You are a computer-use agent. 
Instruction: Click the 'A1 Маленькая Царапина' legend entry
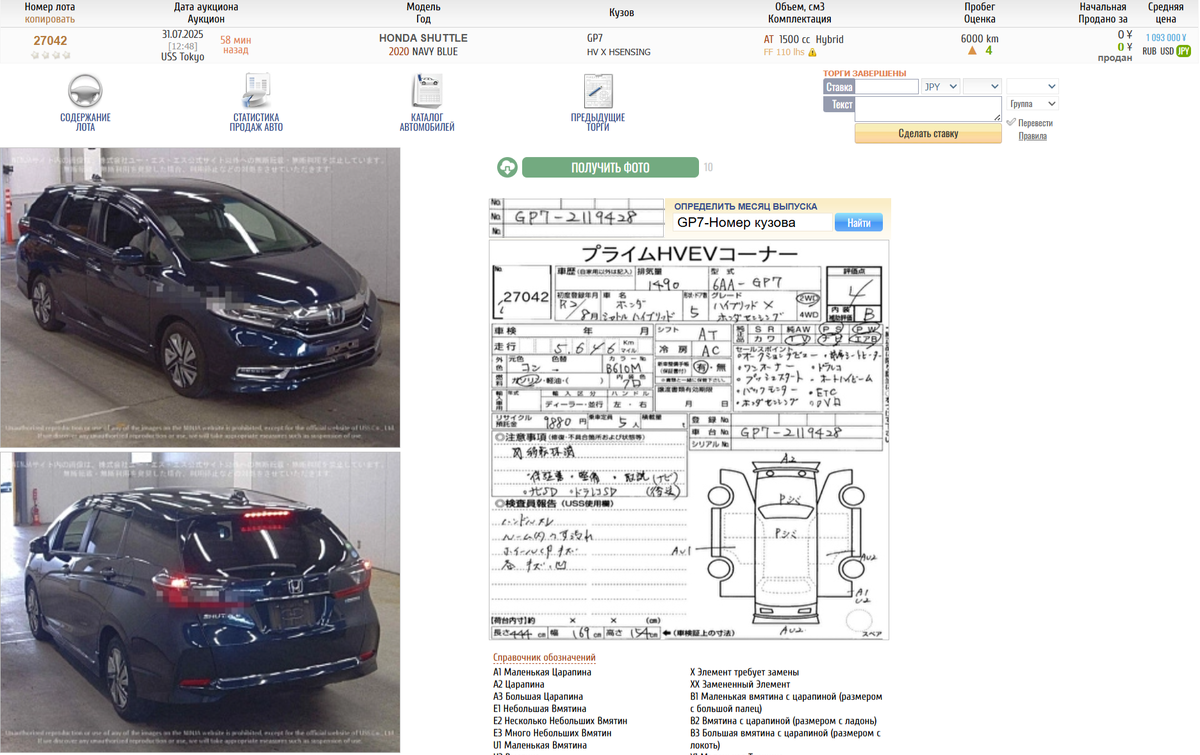click(x=542, y=672)
